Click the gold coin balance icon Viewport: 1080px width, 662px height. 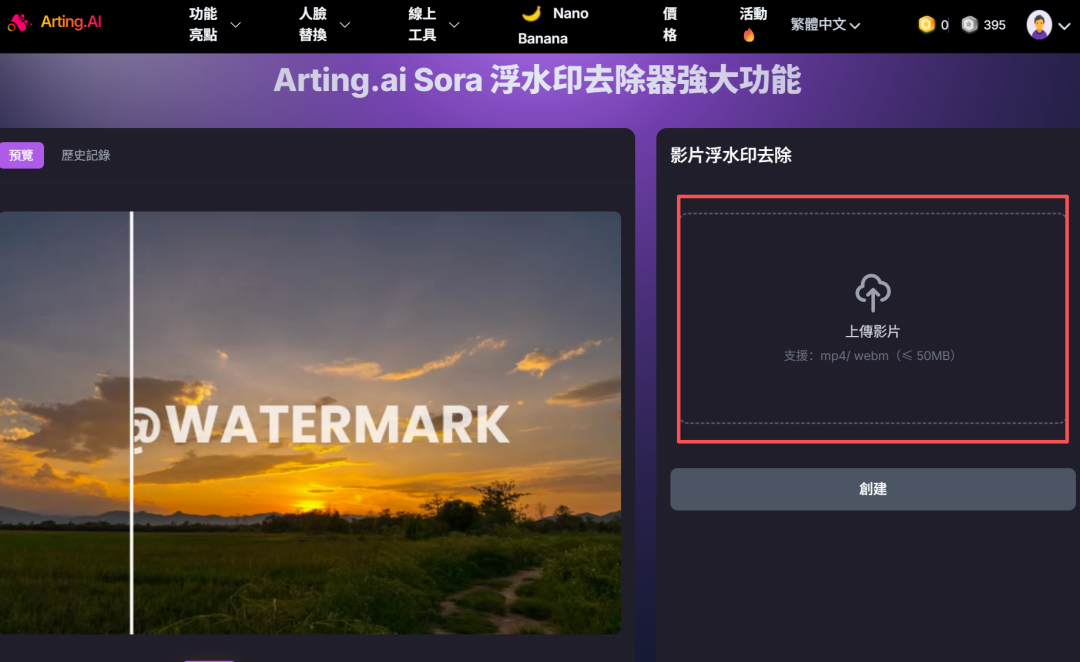[925, 24]
